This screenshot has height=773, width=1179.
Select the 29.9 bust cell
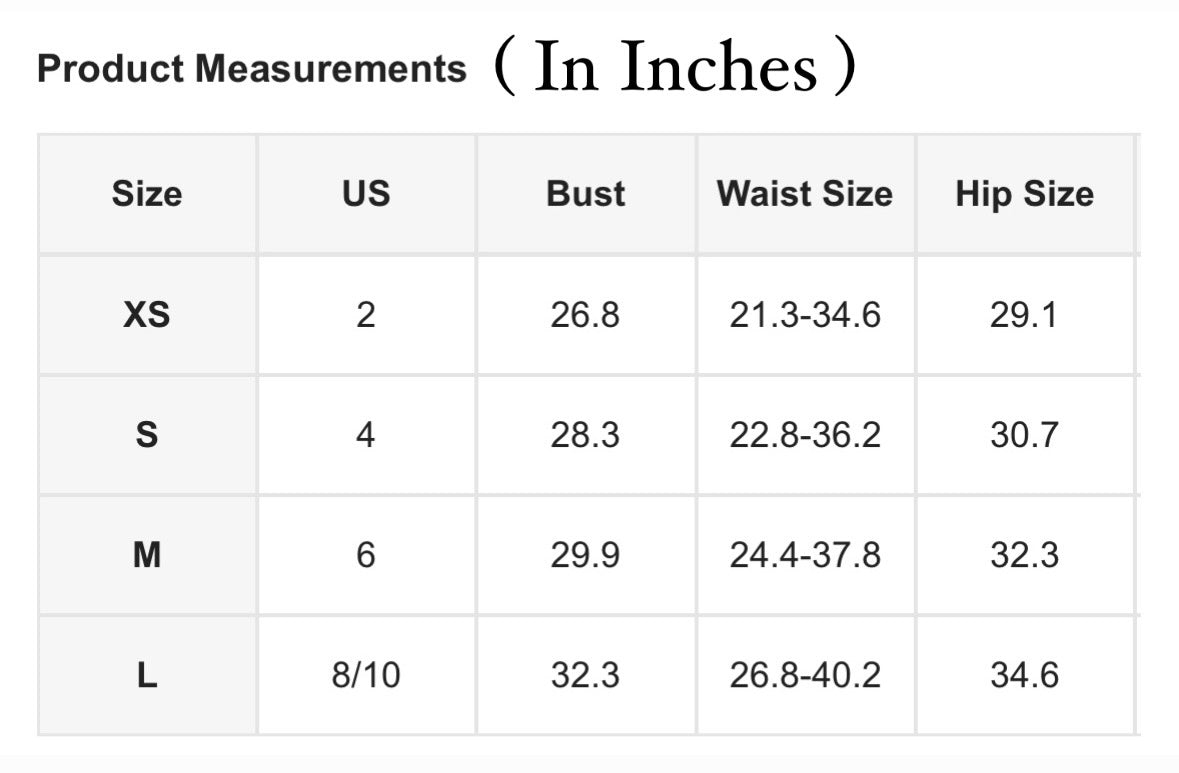click(x=586, y=555)
